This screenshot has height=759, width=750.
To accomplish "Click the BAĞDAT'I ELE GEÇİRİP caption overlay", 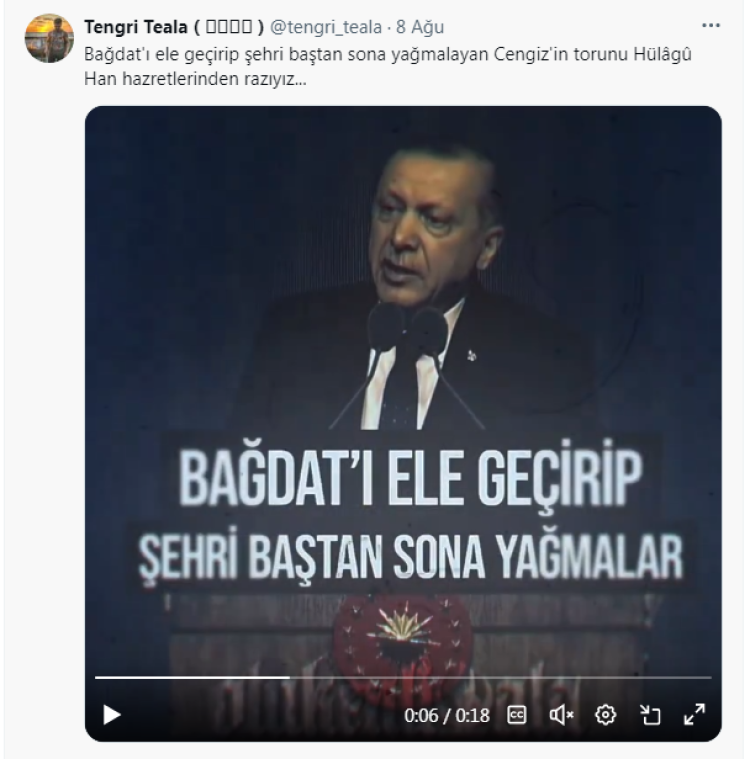I will coord(411,477).
